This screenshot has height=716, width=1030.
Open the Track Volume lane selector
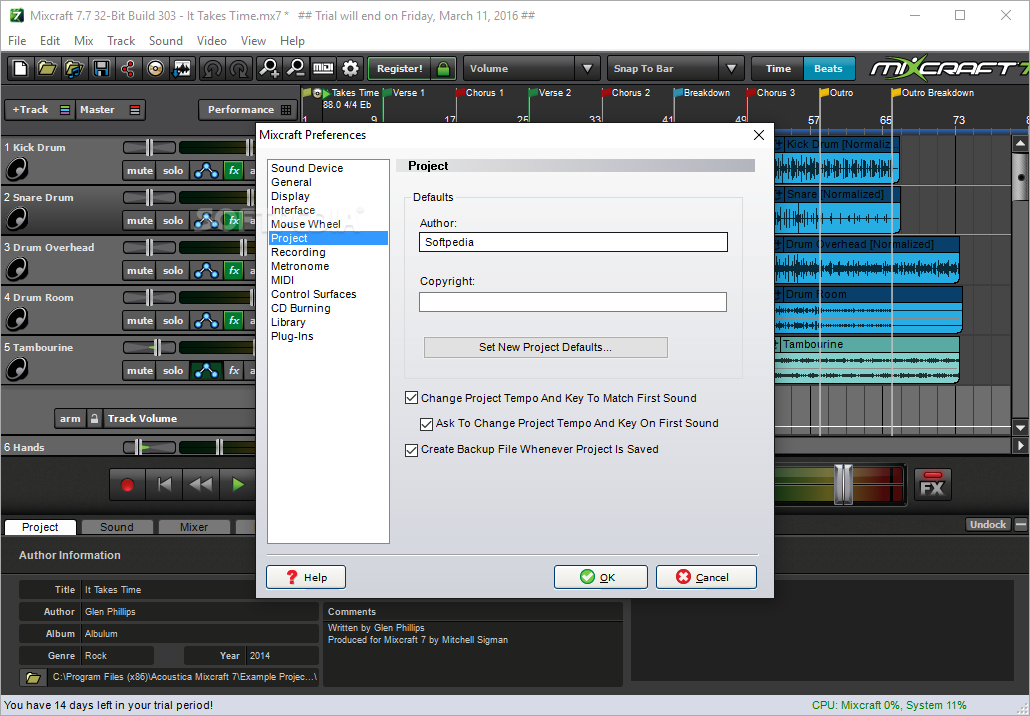click(179, 418)
